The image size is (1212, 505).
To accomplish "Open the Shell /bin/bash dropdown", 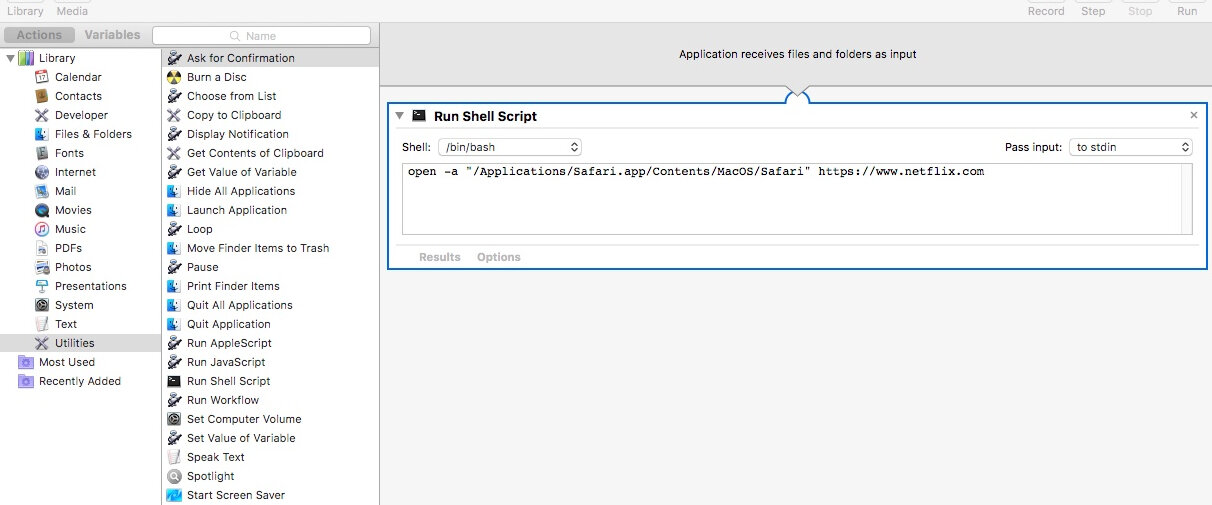I will coord(510,147).
